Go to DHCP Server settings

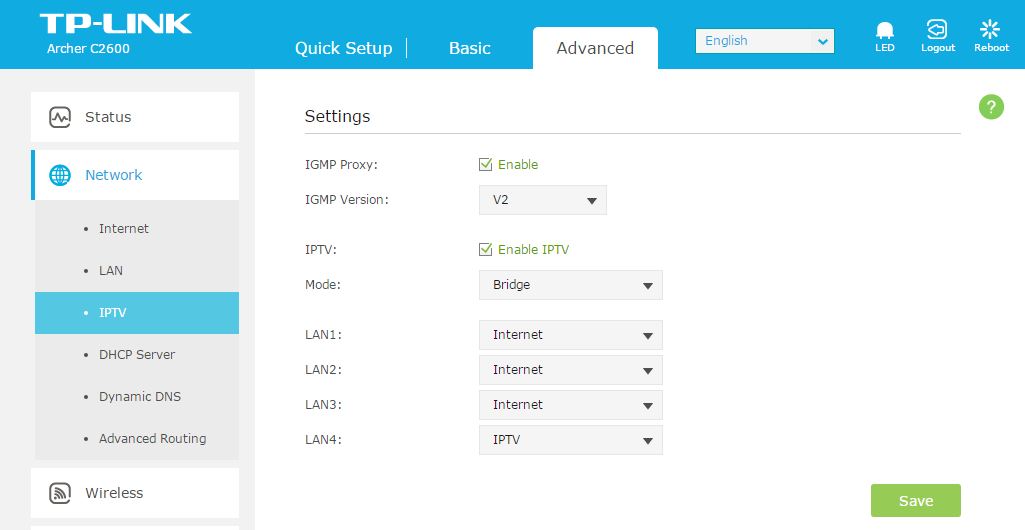click(x=137, y=355)
